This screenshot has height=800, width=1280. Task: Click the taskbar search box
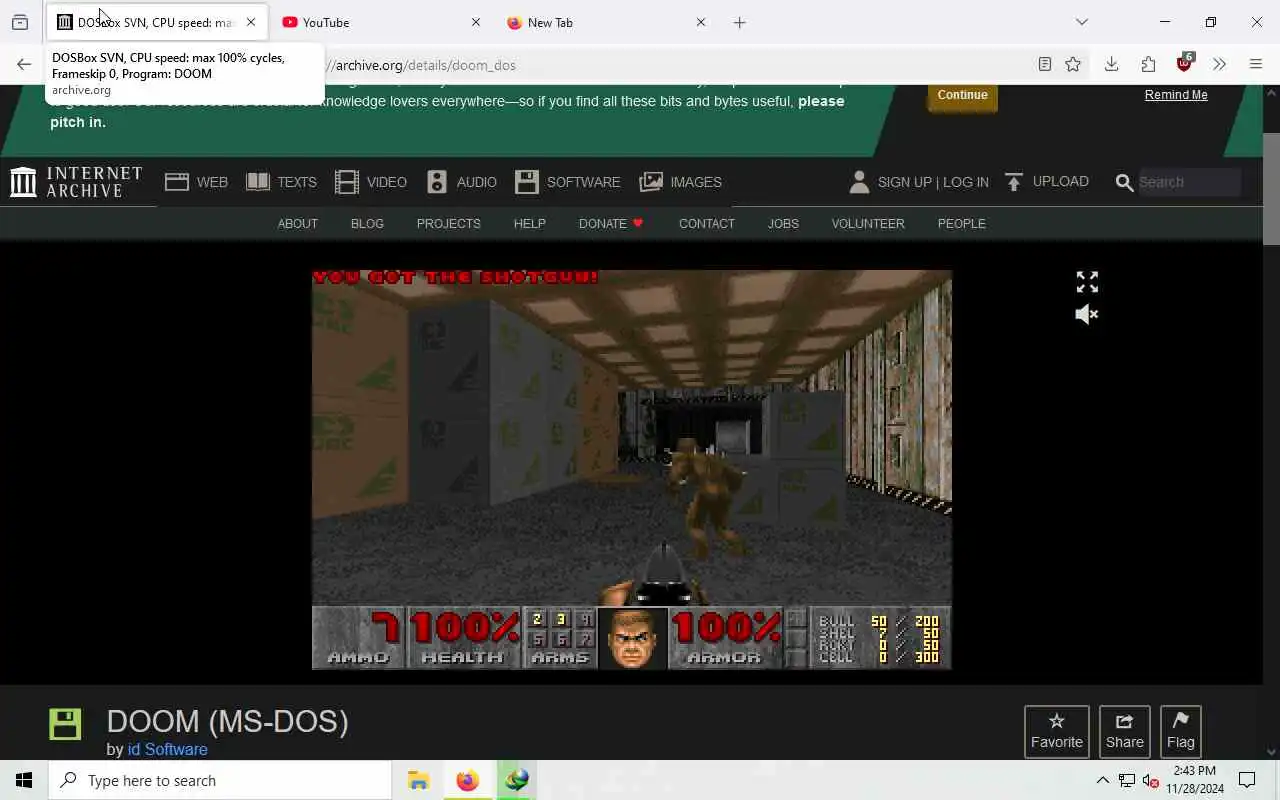220,780
